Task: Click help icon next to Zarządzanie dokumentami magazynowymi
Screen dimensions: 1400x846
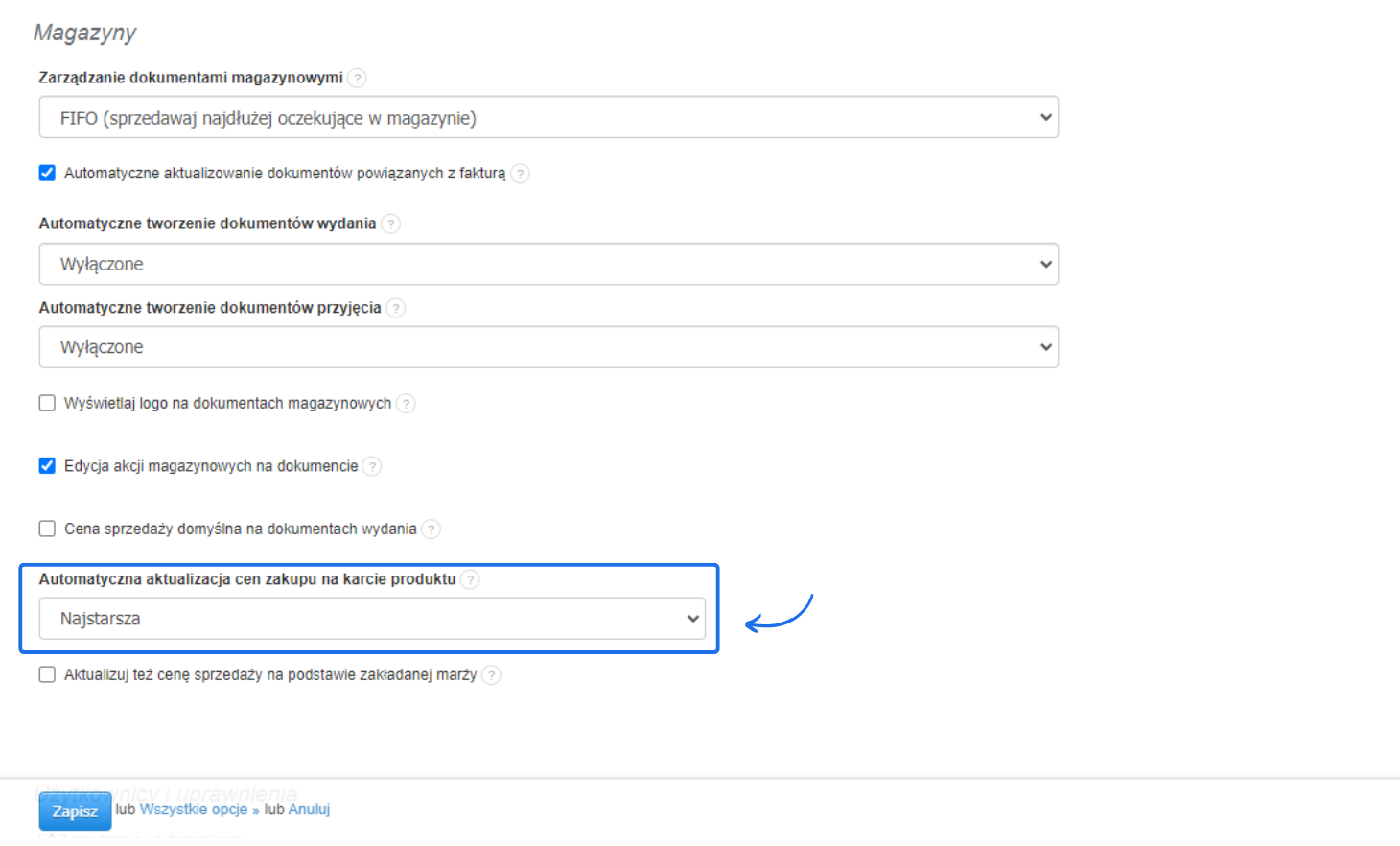Action: coord(357,78)
